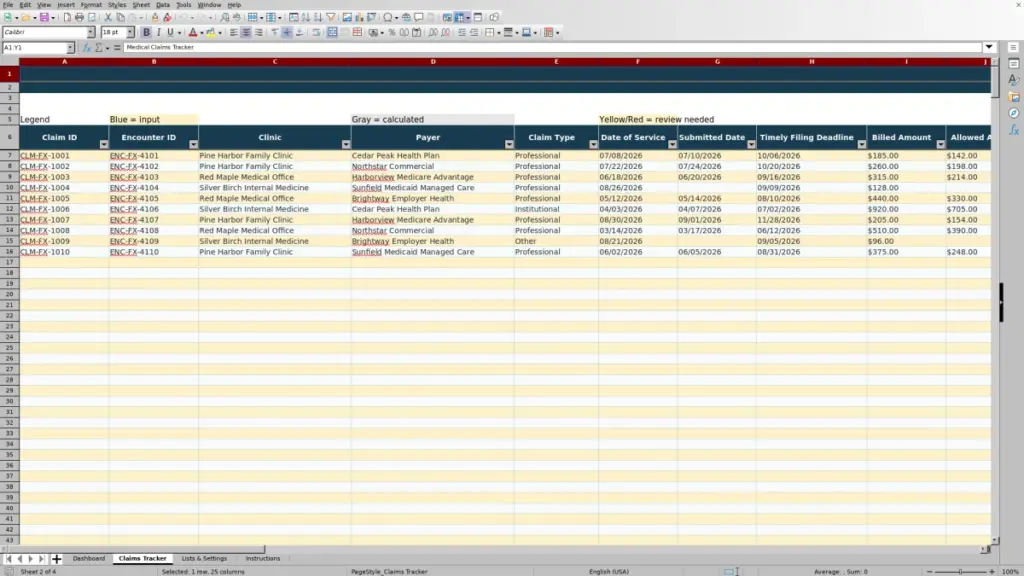Open Encounter ID column filter dropdown
The width and height of the screenshot is (1024, 576).
click(x=193, y=144)
